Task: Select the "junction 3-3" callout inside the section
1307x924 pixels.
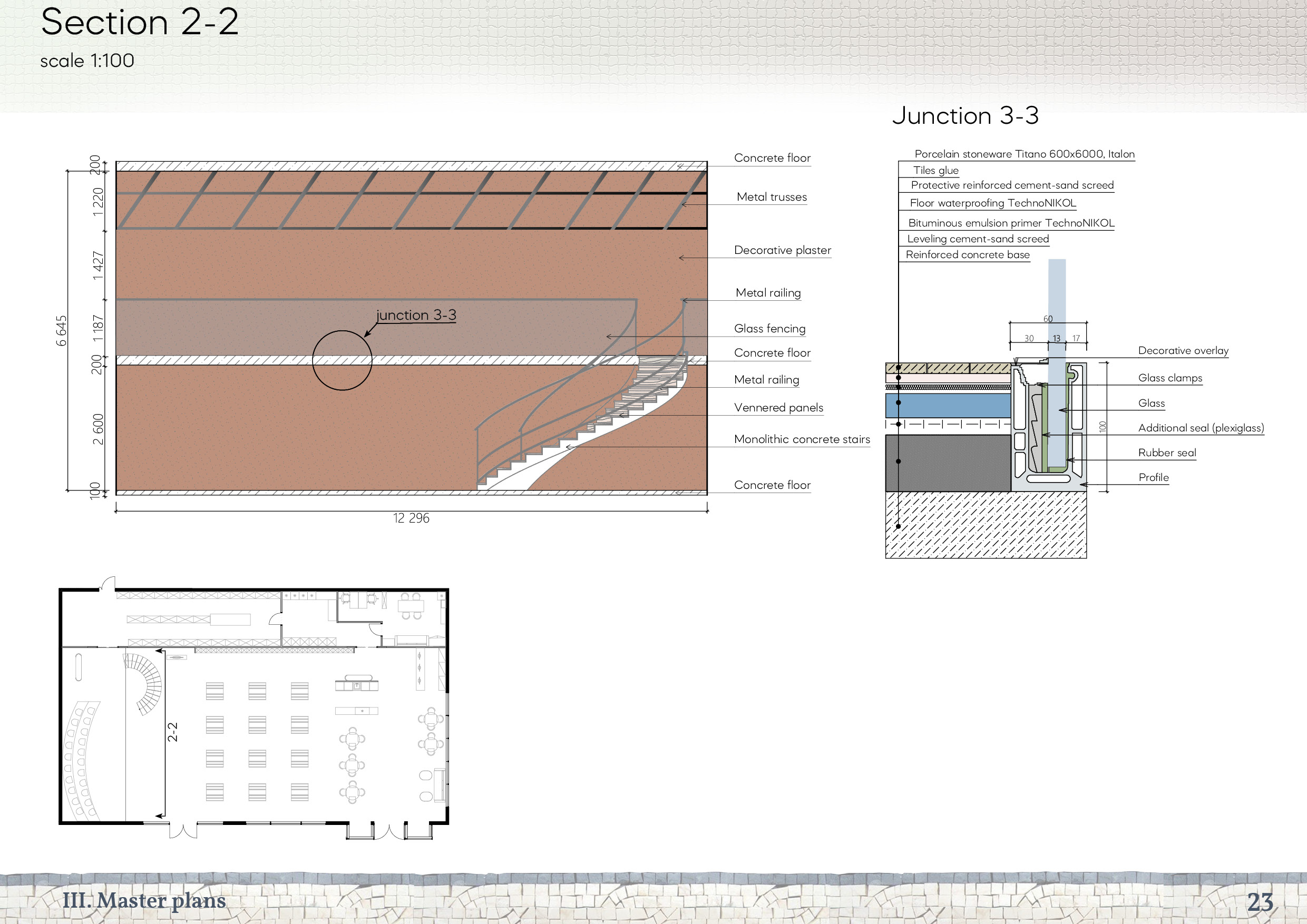Action: tap(416, 315)
